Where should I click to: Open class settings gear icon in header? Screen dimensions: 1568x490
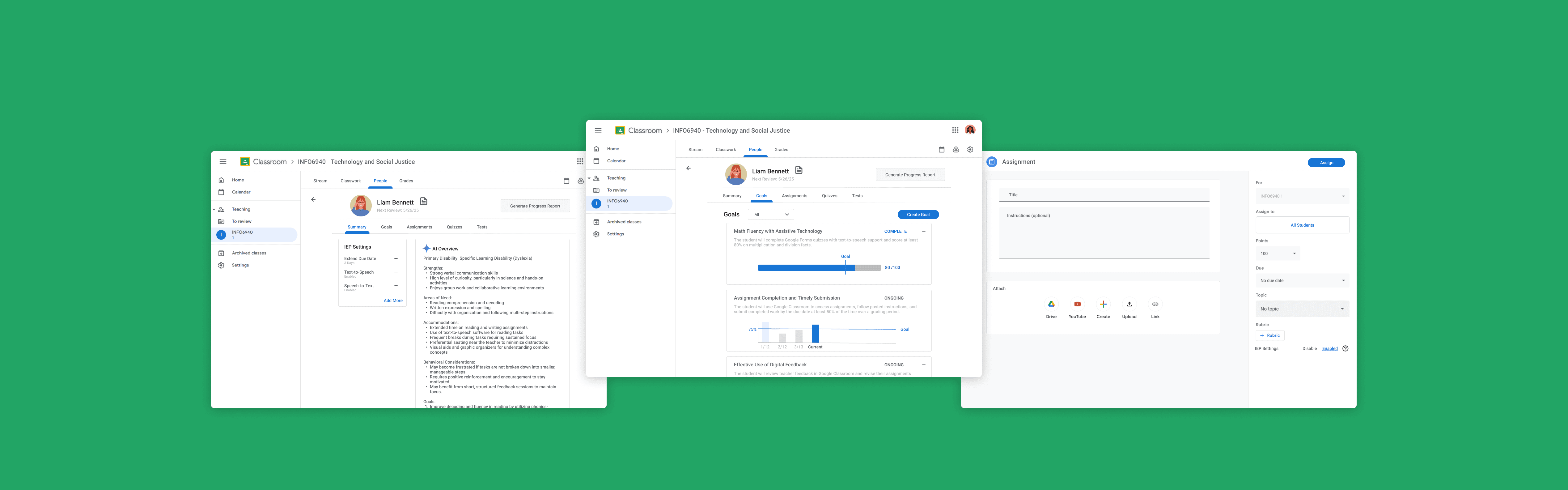(x=970, y=150)
